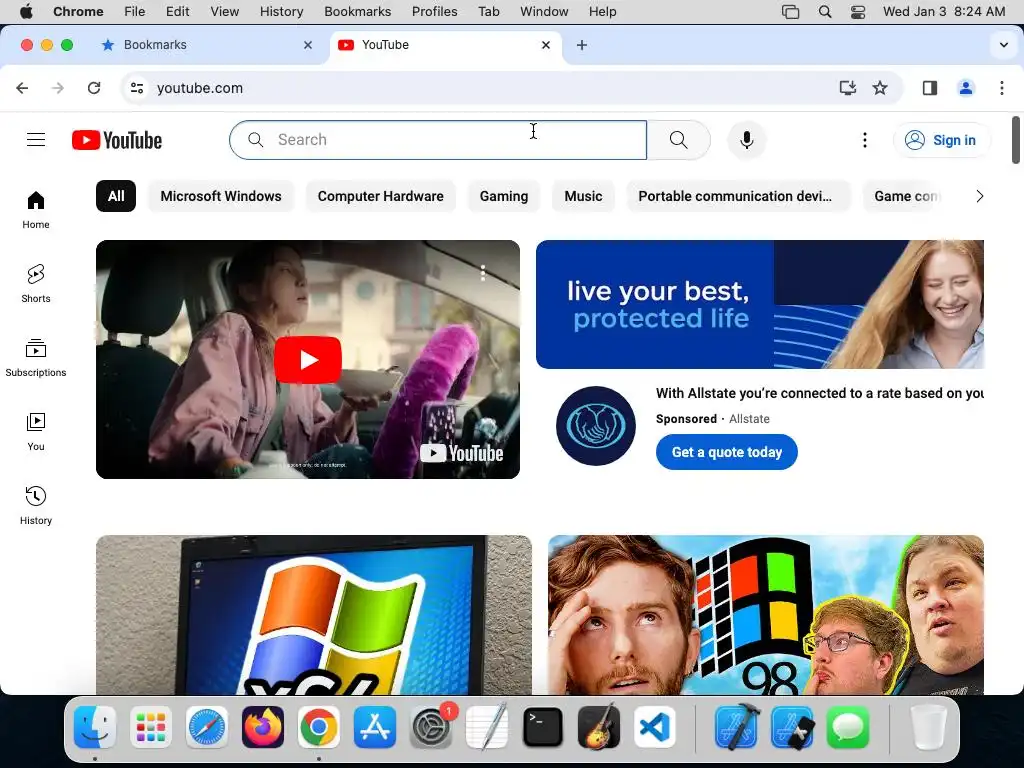Image resolution: width=1024 pixels, height=768 pixels.
Task: Open Launchpad from the Dock
Action: pyautogui.click(x=151, y=727)
